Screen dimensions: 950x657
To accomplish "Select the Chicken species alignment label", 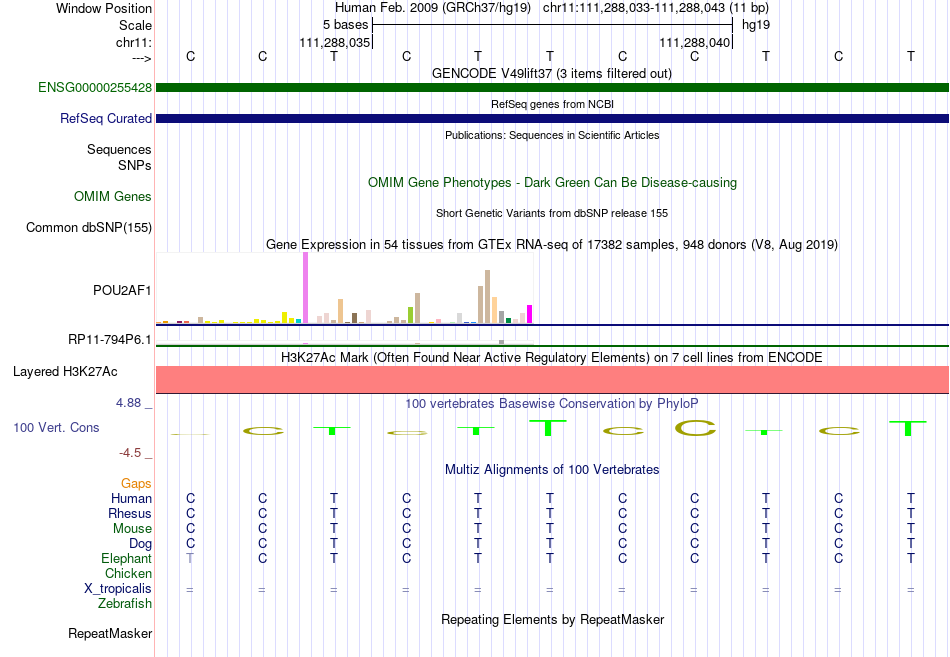I will (x=128, y=573).
